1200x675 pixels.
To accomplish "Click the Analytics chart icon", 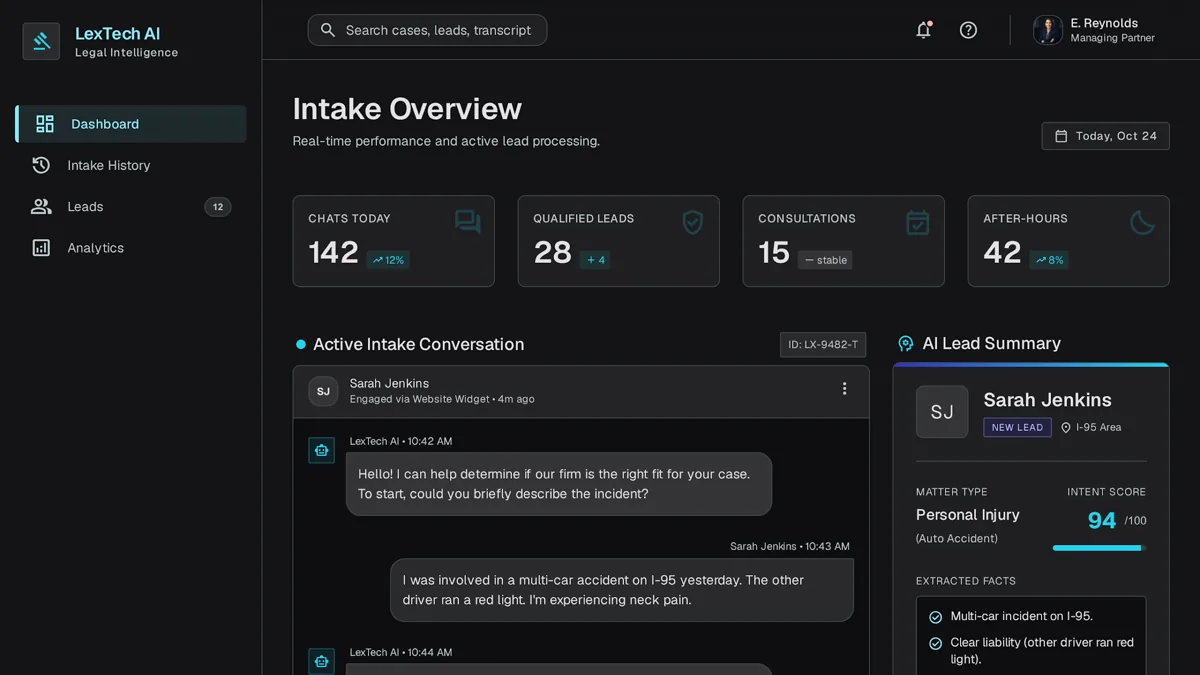I will pos(41,248).
